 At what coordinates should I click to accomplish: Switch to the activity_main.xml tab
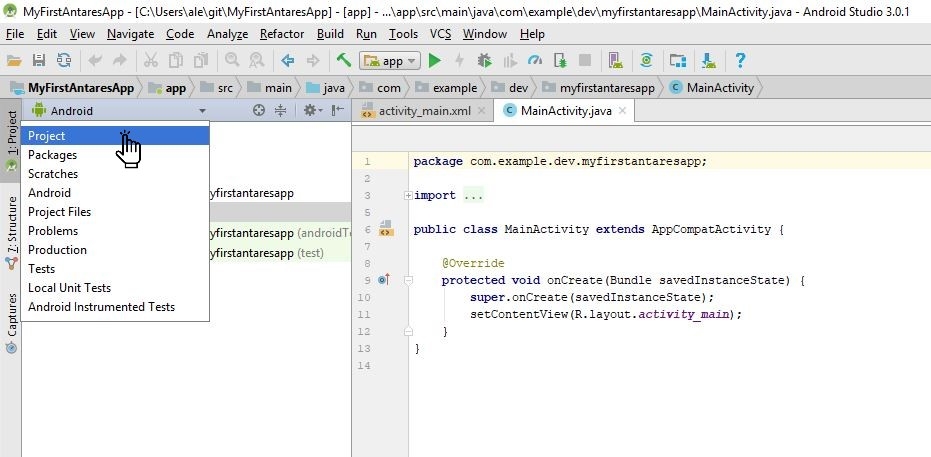click(x=424, y=111)
